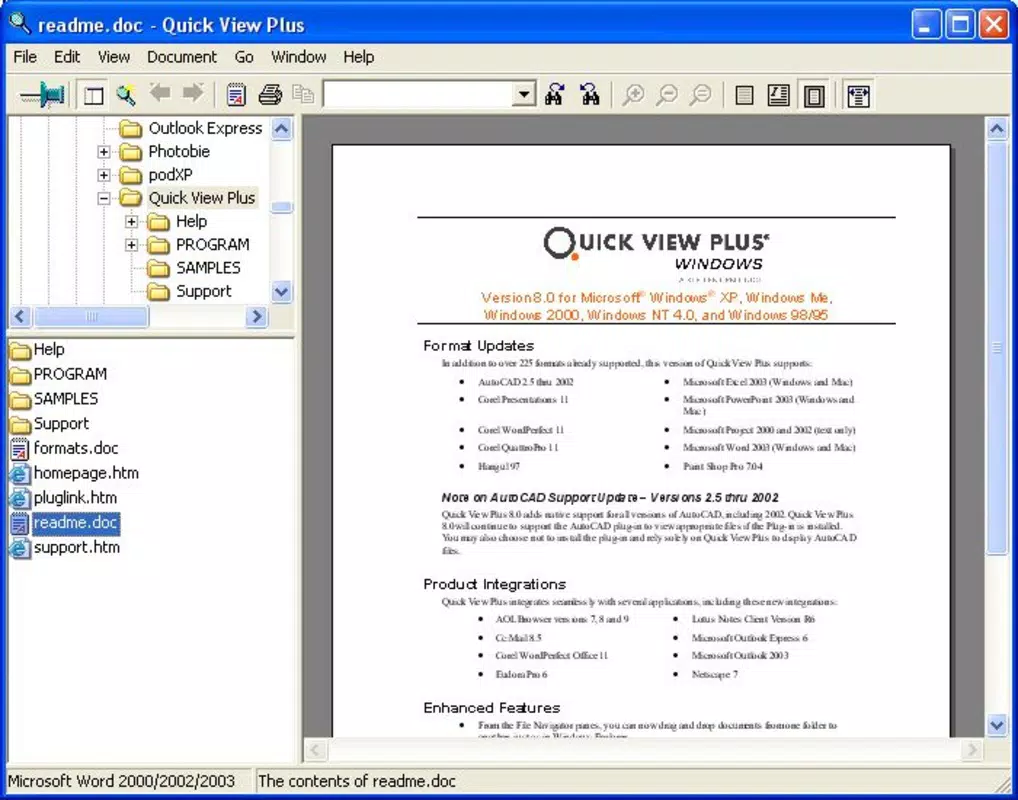Open the View menu

pos(114,57)
